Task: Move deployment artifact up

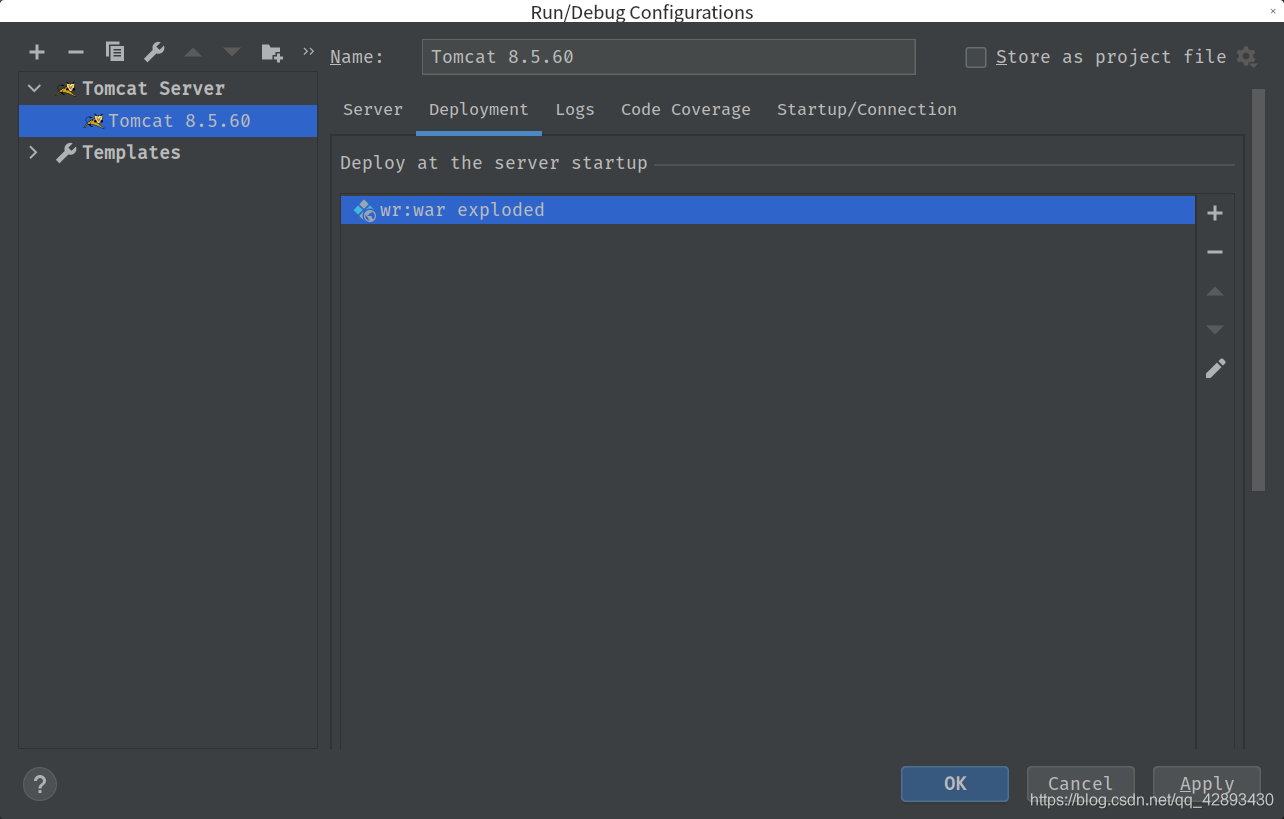Action: pos(1215,291)
